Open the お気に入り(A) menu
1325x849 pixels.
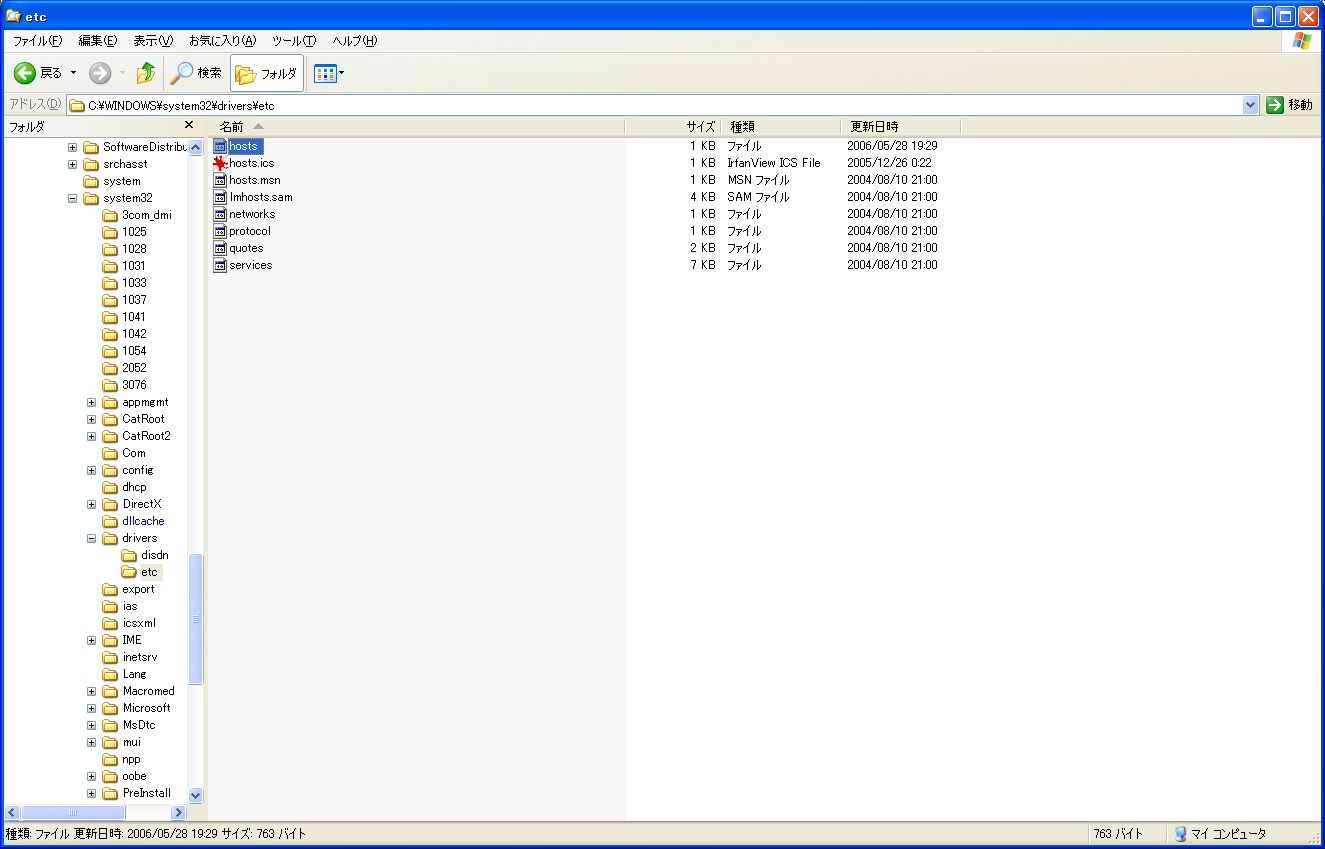click(x=222, y=41)
